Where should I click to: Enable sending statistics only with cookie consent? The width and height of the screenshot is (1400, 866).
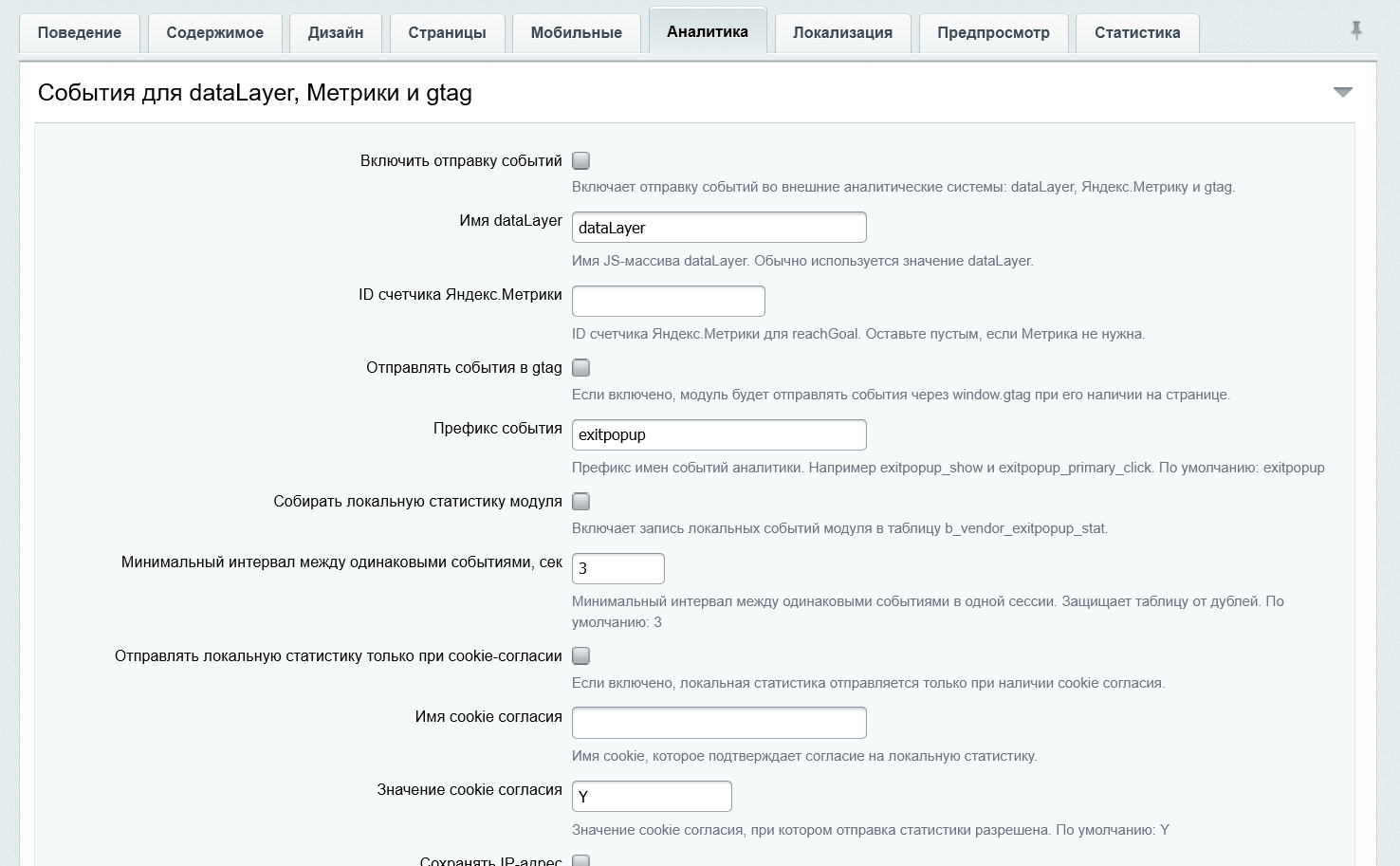tap(581, 656)
